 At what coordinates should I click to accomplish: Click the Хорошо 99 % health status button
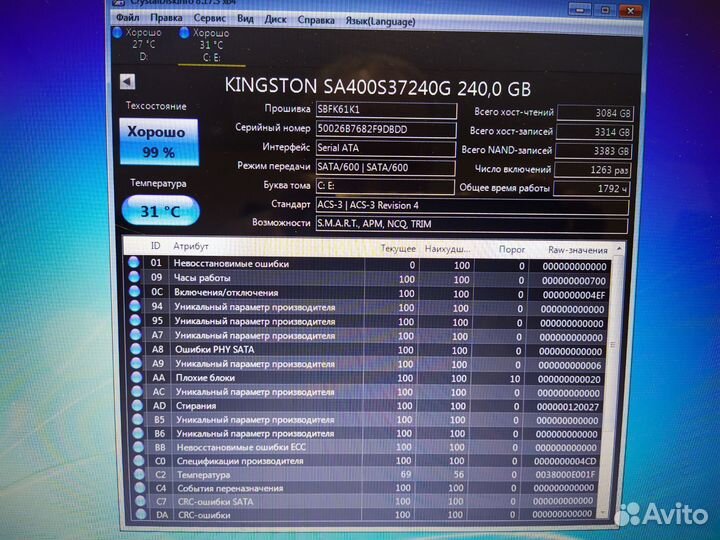pos(158,141)
